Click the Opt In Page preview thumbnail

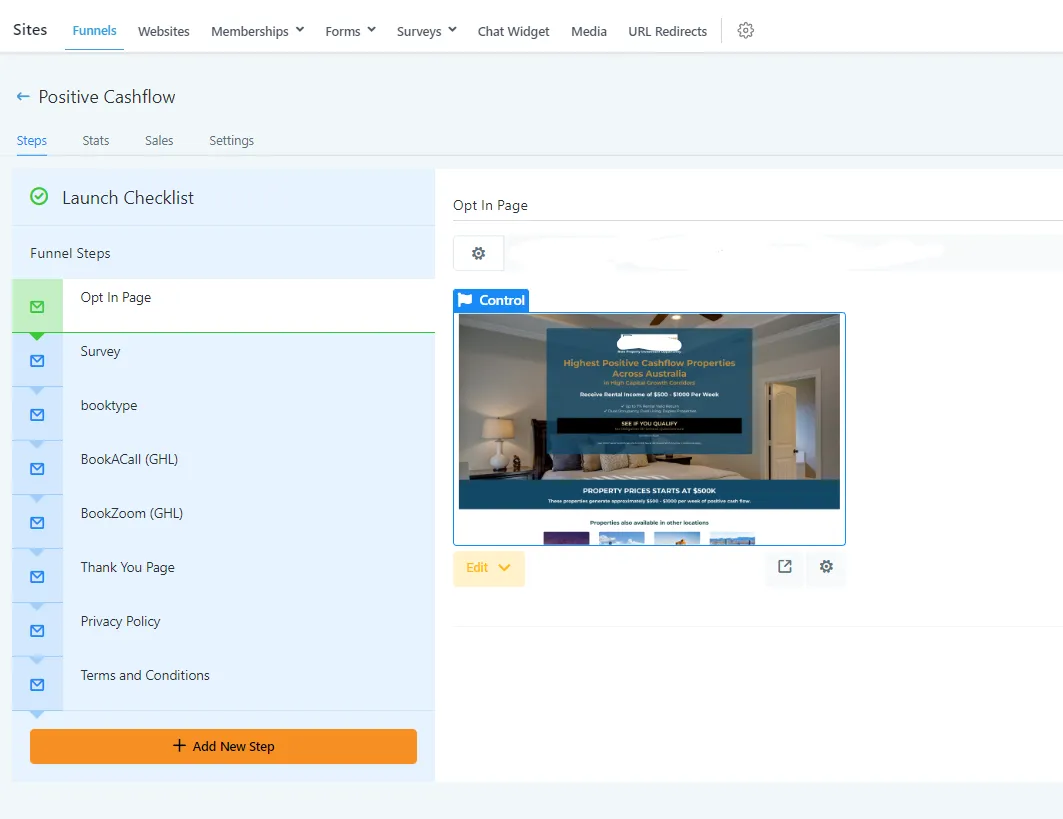[649, 428]
